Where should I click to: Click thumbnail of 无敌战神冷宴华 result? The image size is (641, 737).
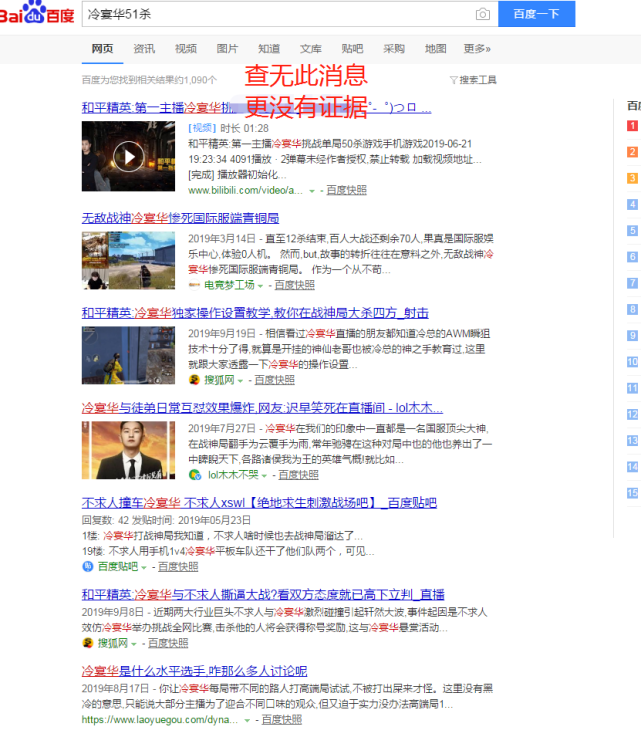click(x=128, y=260)
